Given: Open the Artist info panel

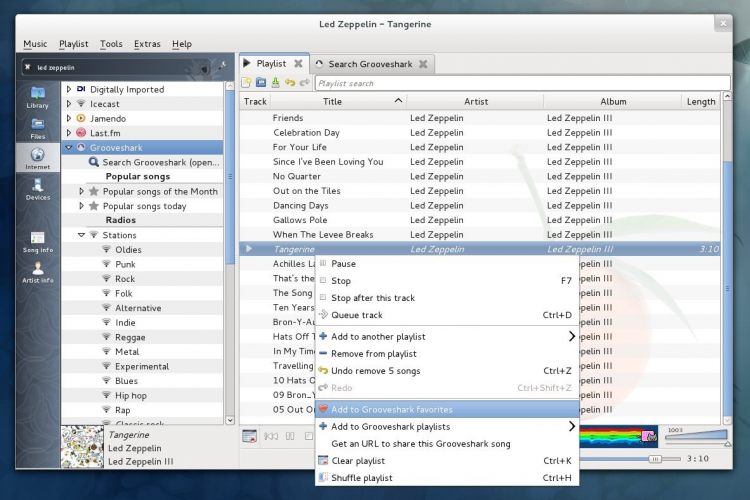Looking at the screenshot, I should pyautogui.click(x=37, y=272).
